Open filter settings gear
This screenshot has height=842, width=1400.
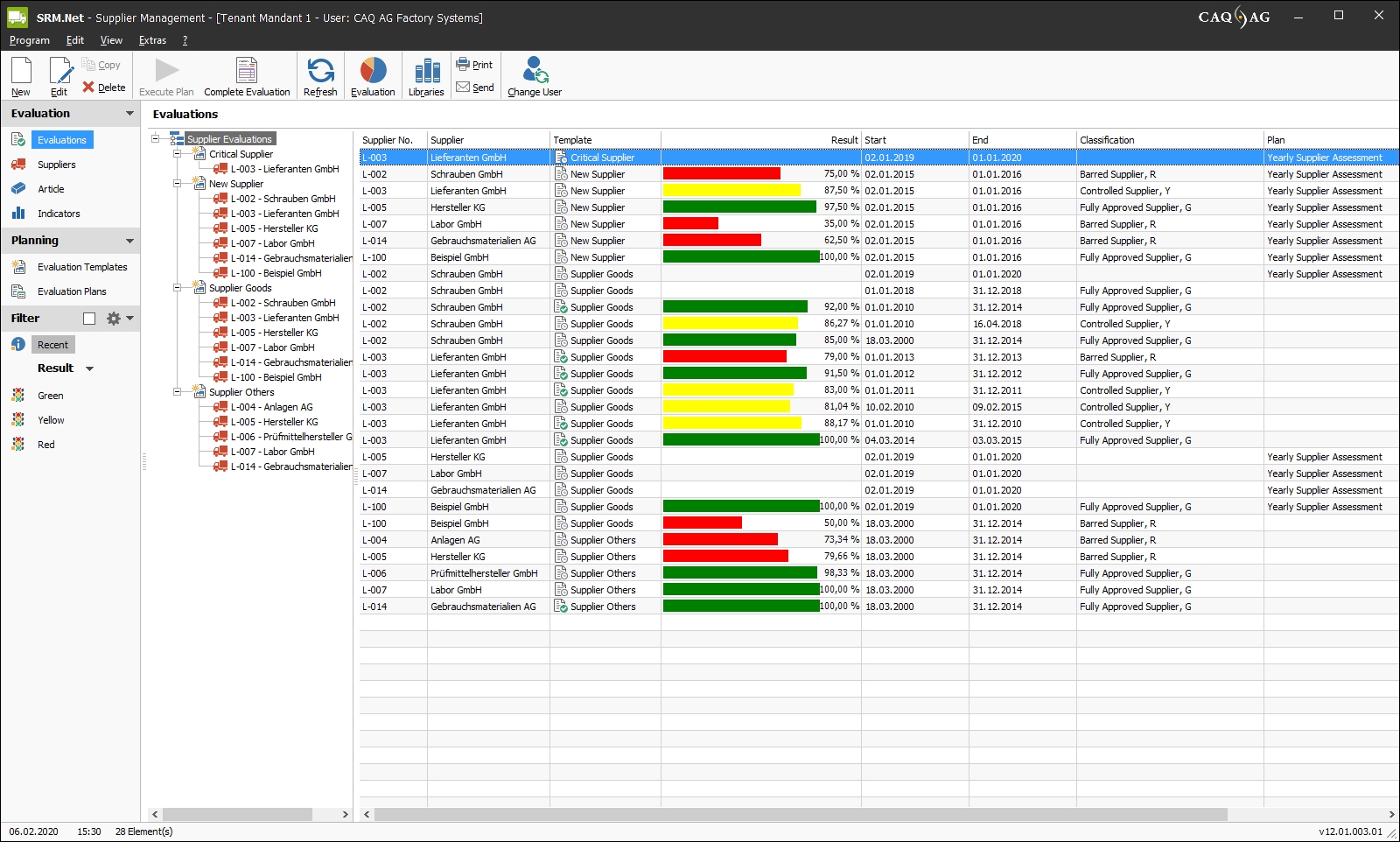click(x=114, y=319)
